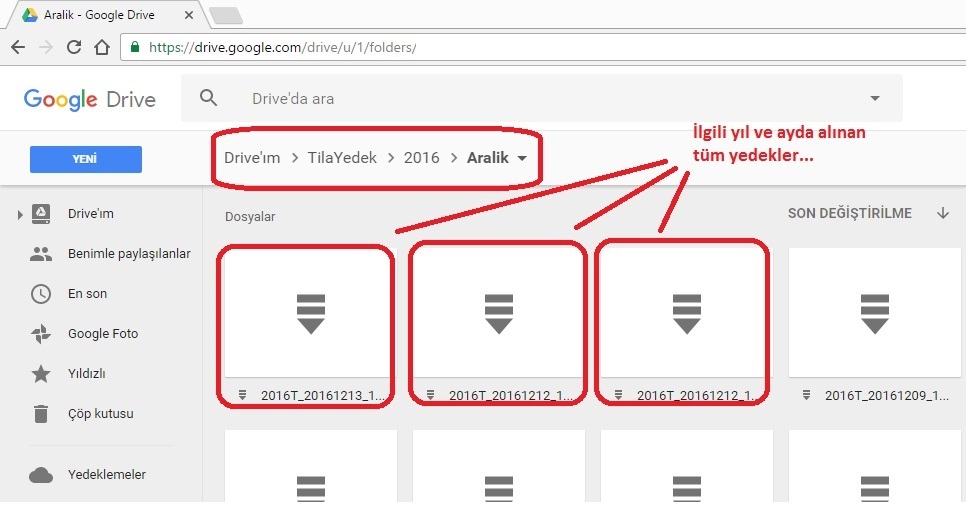Screen dimensions: 966x525
Task: Select the Aralik - Google Drive browser tab
Action: pyautogui.click(x=108, y=15)
